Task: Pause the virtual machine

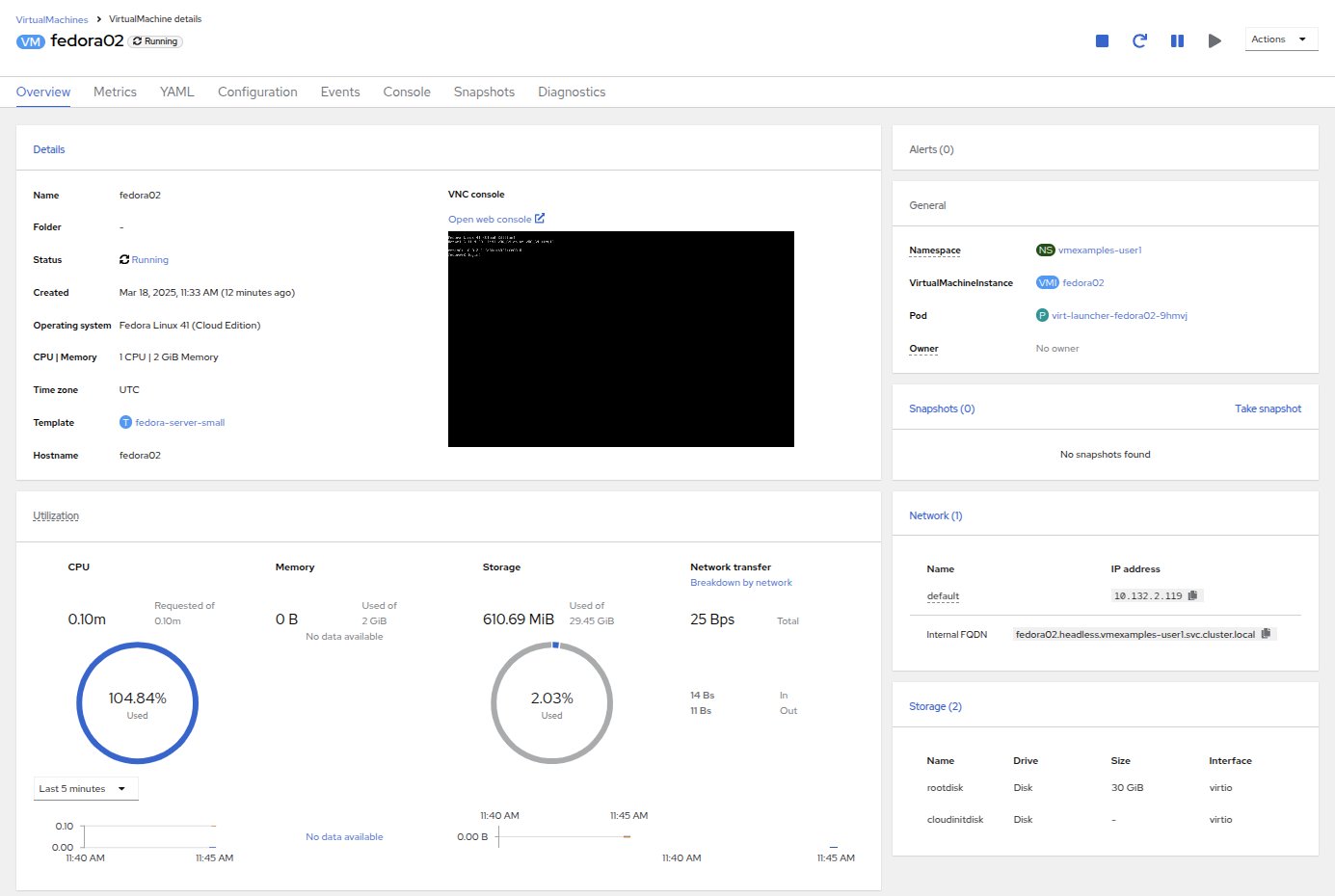Action: coord(1177,40)
